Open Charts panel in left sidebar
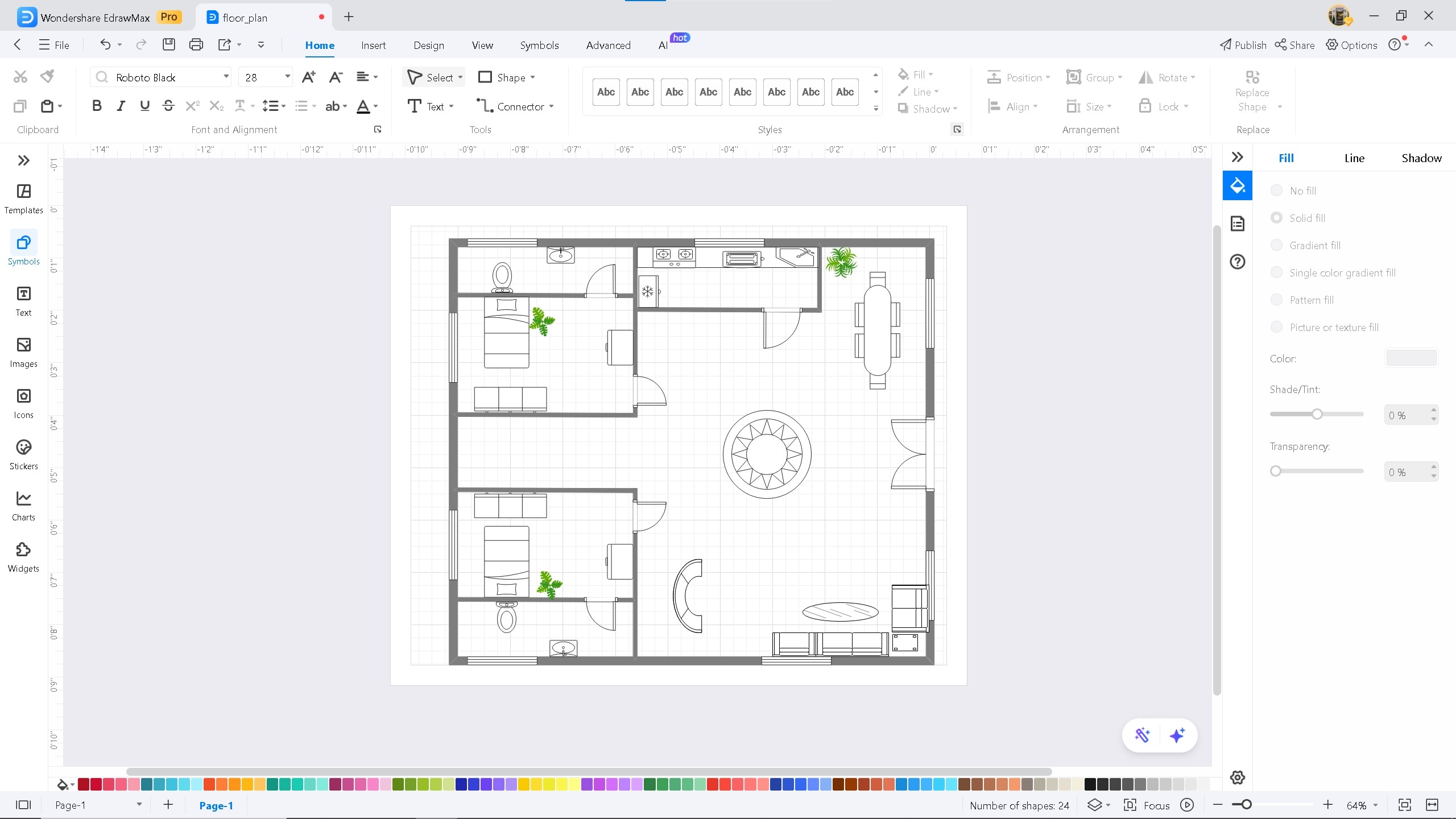This screenshot has height=819, width=1456. [x=23, y=506]
